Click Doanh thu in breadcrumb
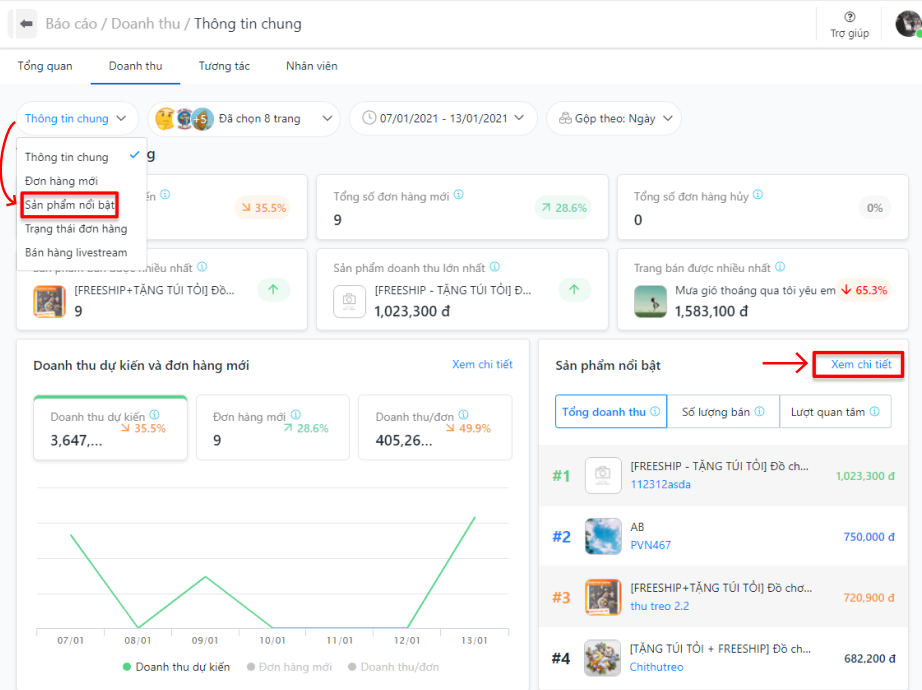The width and height of the screenshot is (922, 690). tap(146, 24)
